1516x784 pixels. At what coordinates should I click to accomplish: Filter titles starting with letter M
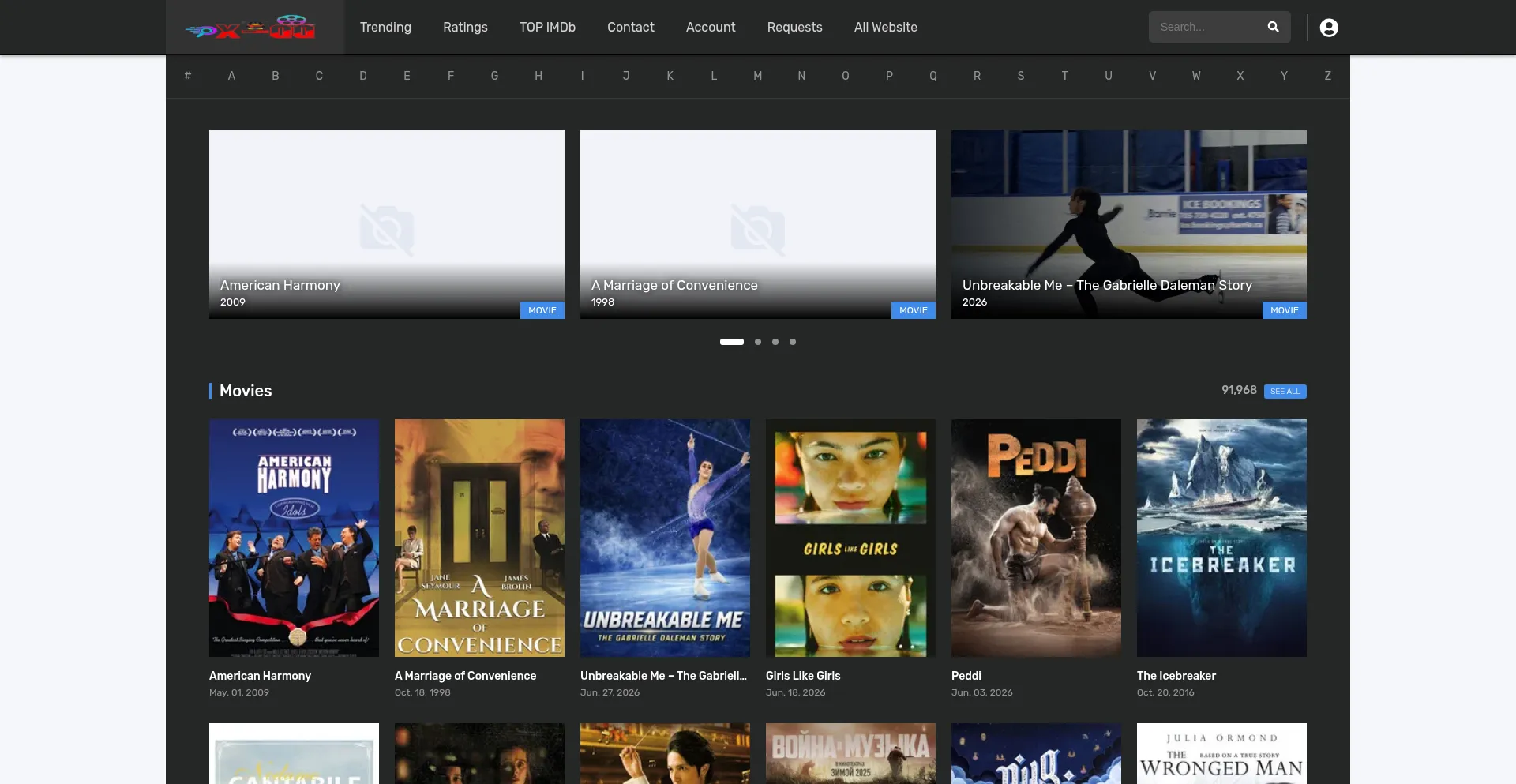(x=758, y=76)
